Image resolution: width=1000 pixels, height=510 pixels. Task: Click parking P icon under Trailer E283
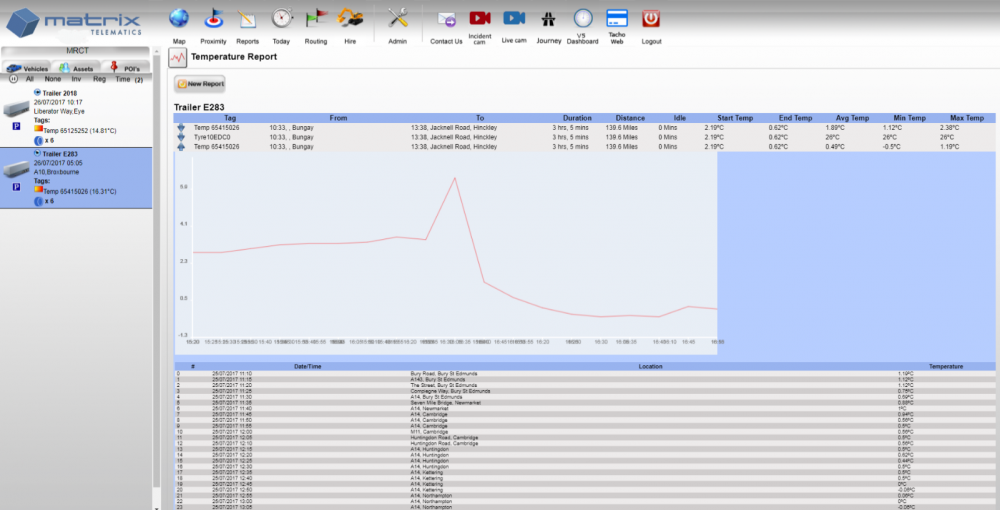[17, 187]
